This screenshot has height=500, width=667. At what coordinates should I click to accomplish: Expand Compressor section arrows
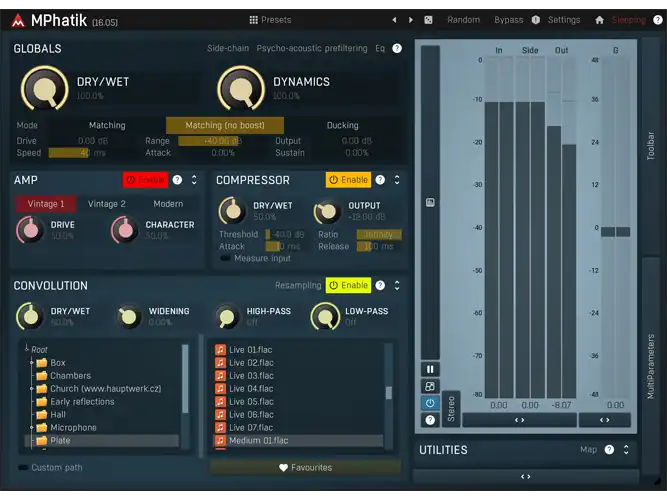pos(397,180)
